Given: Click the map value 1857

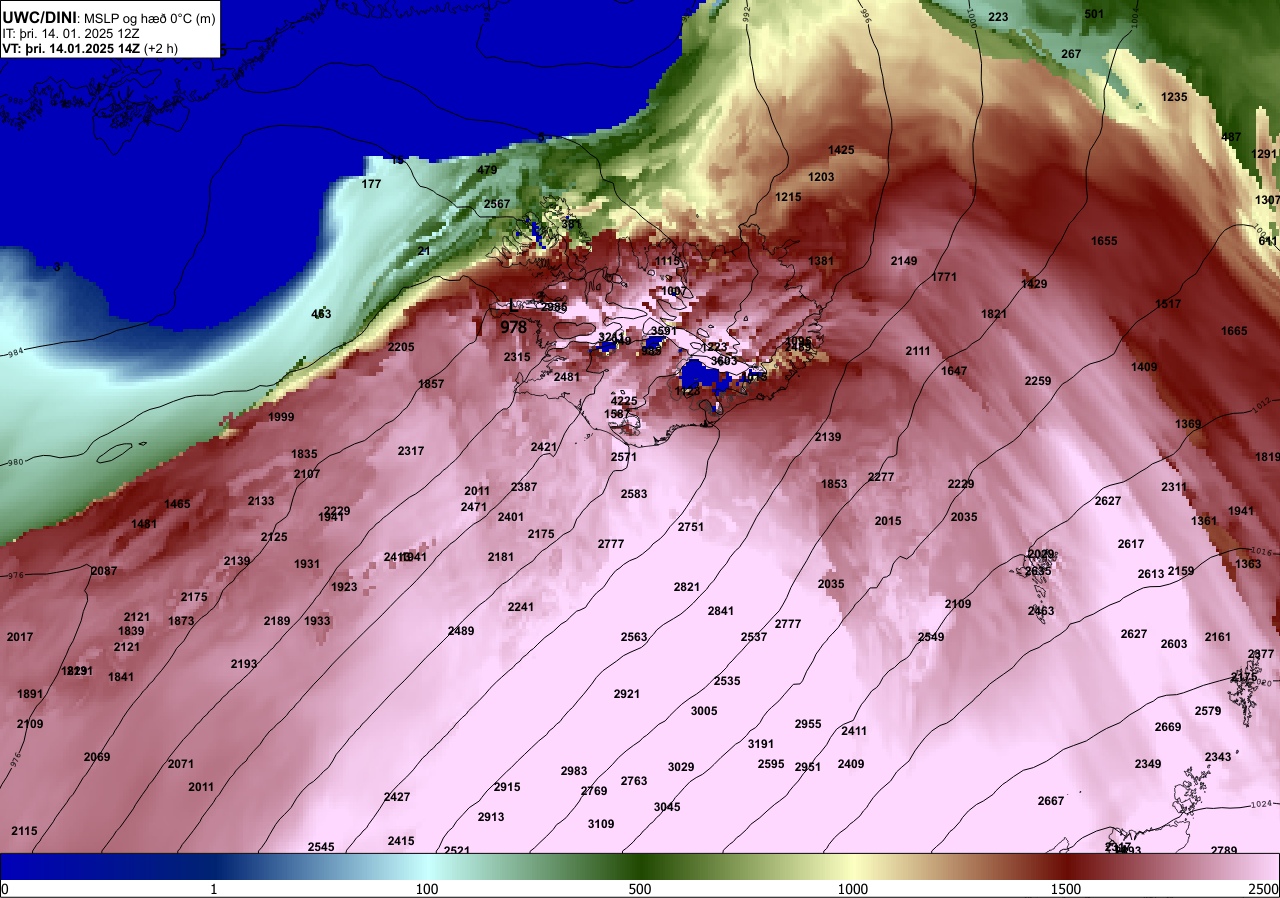Looking at the screenshot, I should coord(431,384).
